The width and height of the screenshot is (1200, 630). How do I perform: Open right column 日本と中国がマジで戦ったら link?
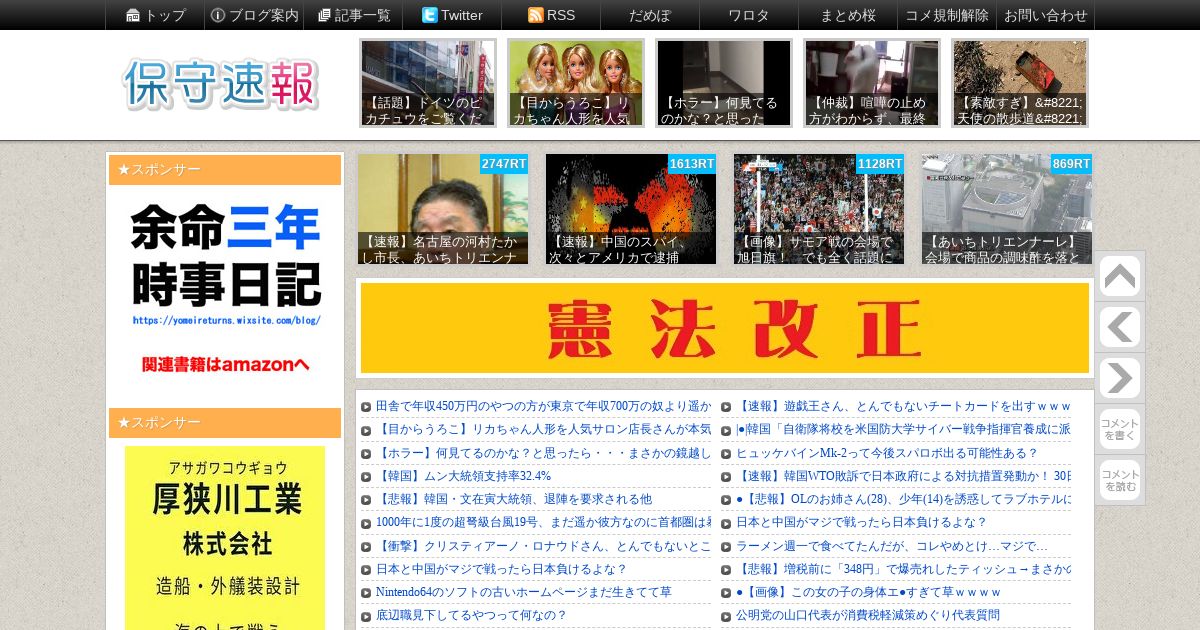click(862, 522)
